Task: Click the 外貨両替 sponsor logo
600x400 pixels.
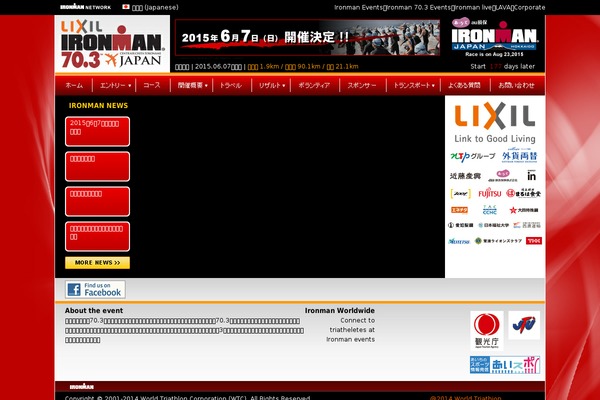Action: [520, 155]
